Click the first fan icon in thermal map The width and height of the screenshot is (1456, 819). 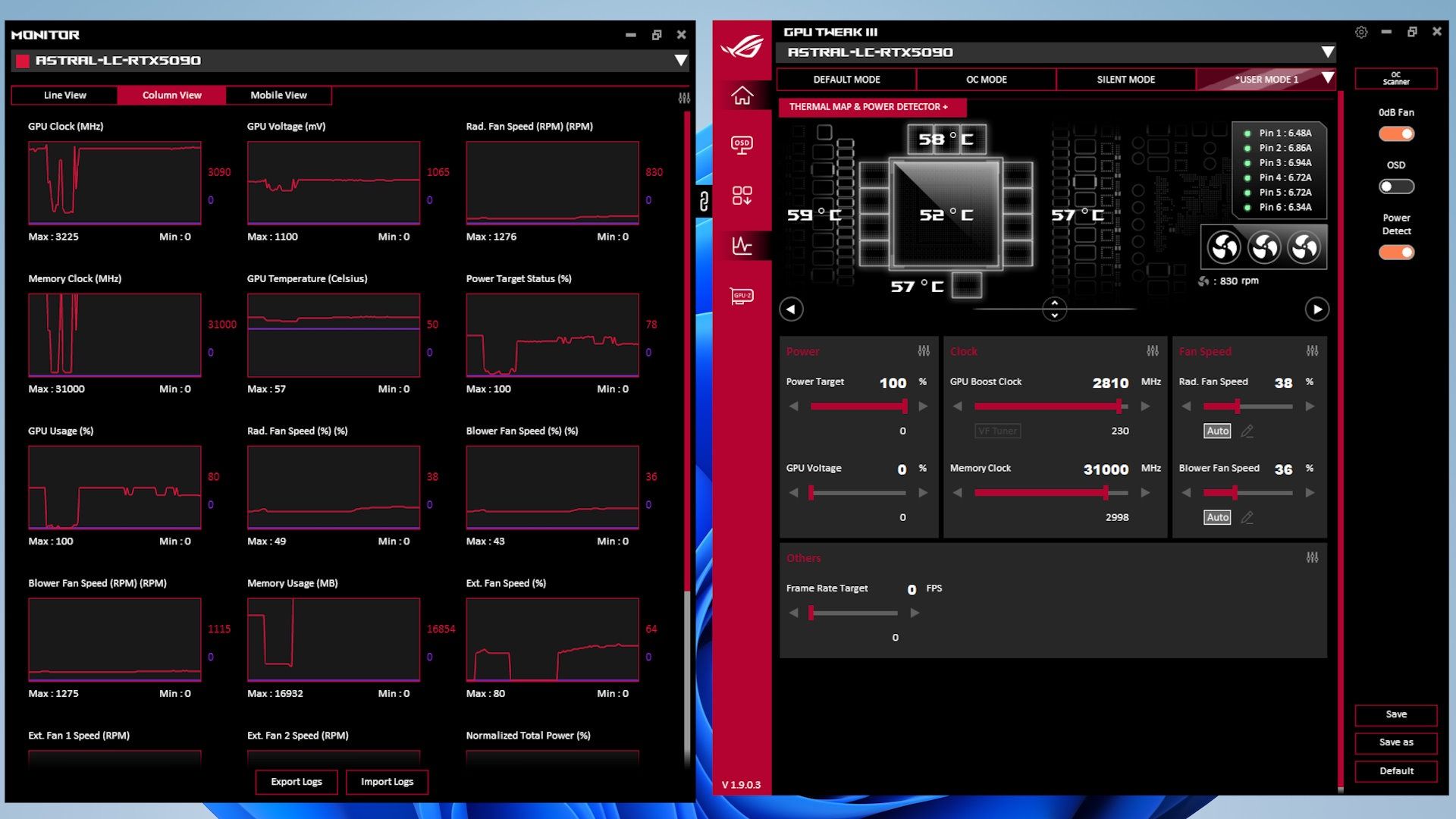tap(1224, 246)
